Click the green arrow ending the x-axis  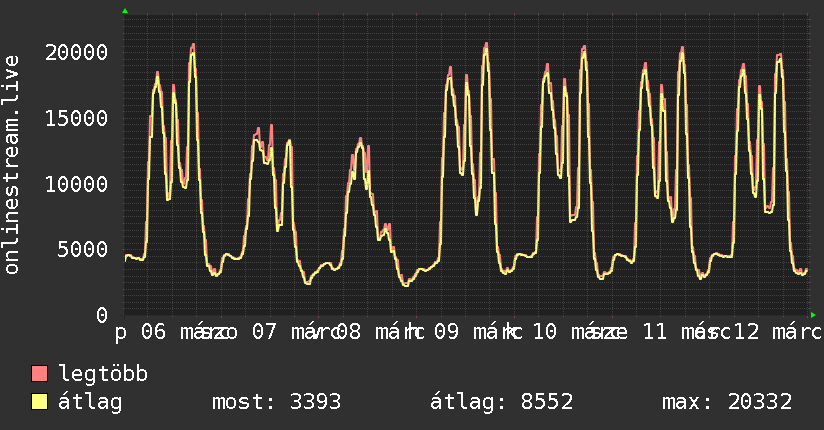(x=813, y=315)
